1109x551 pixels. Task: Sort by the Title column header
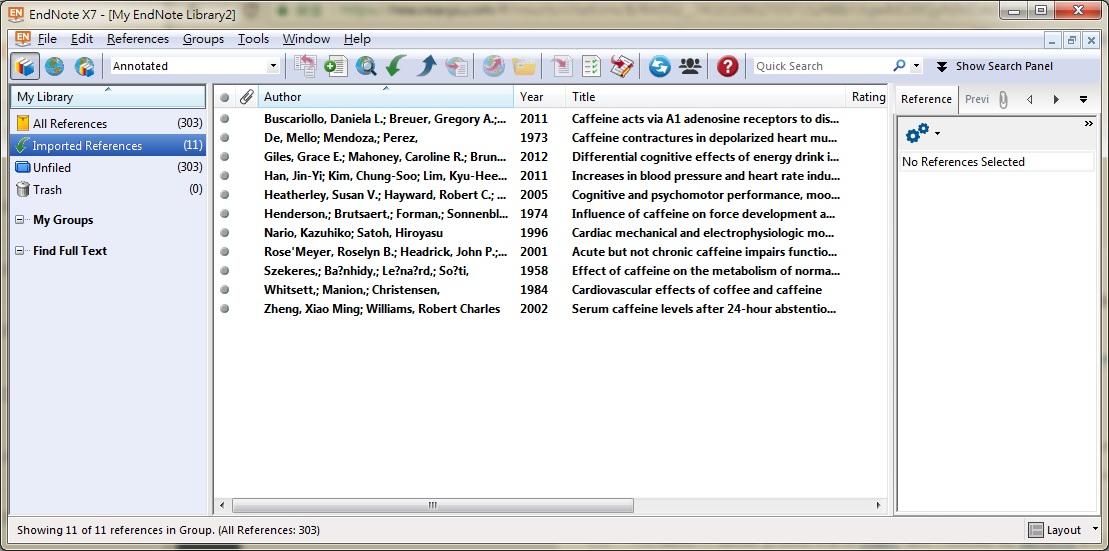[x=705, y=97]
